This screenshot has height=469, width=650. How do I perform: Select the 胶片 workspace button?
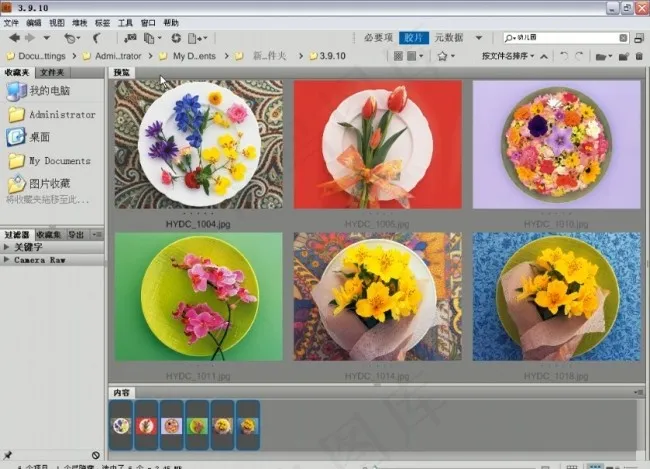point(414,38)
